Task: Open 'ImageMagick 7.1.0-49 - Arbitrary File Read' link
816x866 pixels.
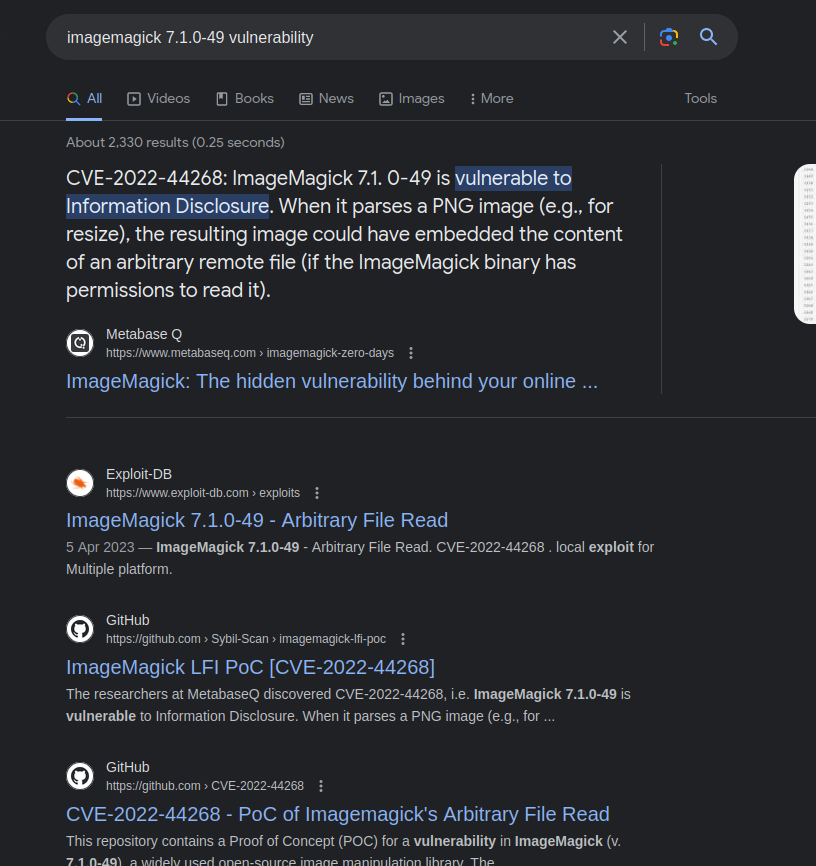Action: [257, 520]
